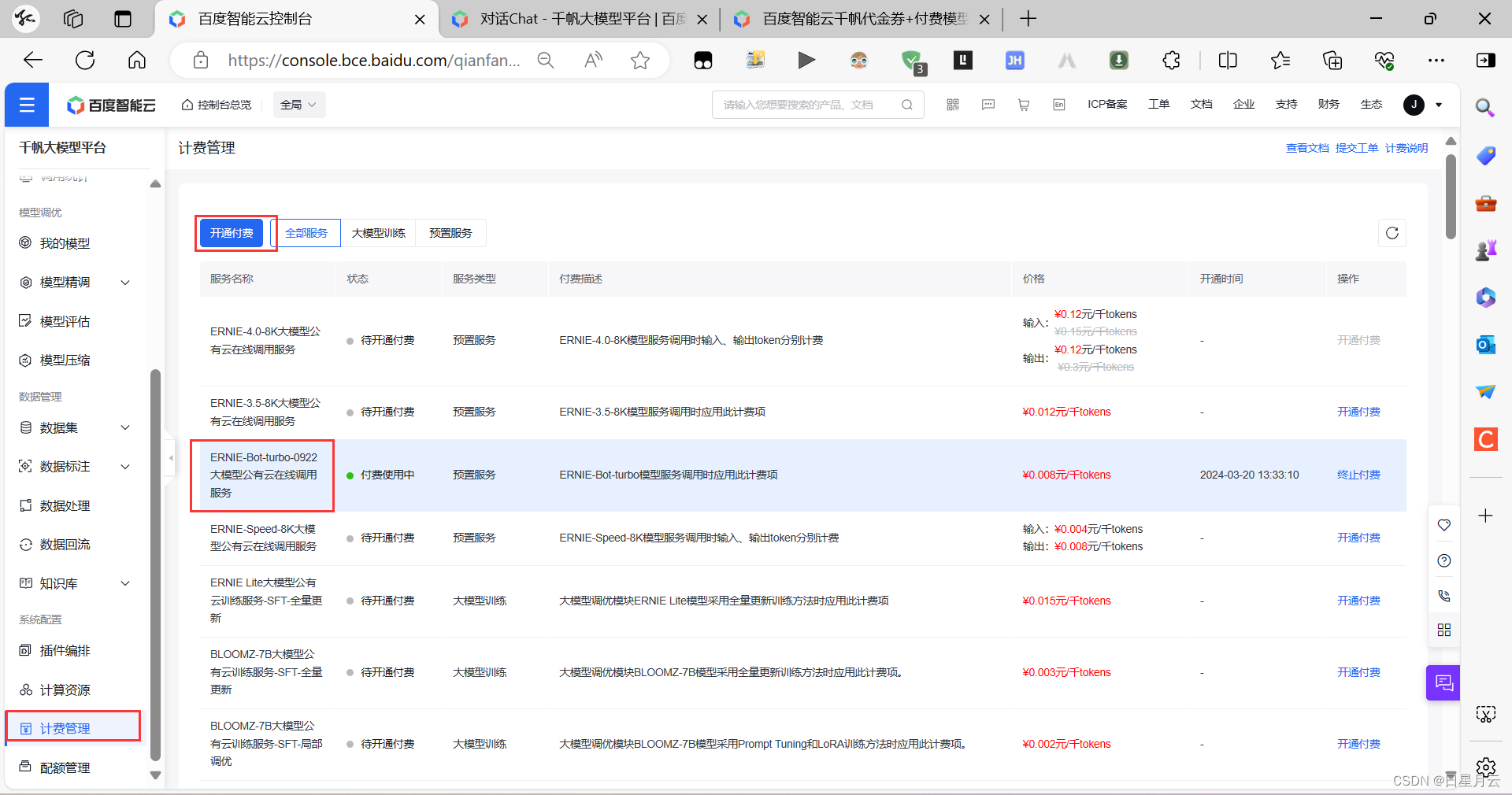Viewport: 1512px width, 795px height.
Task: Click the language switch icon
Action: (x=1059, y=105)
